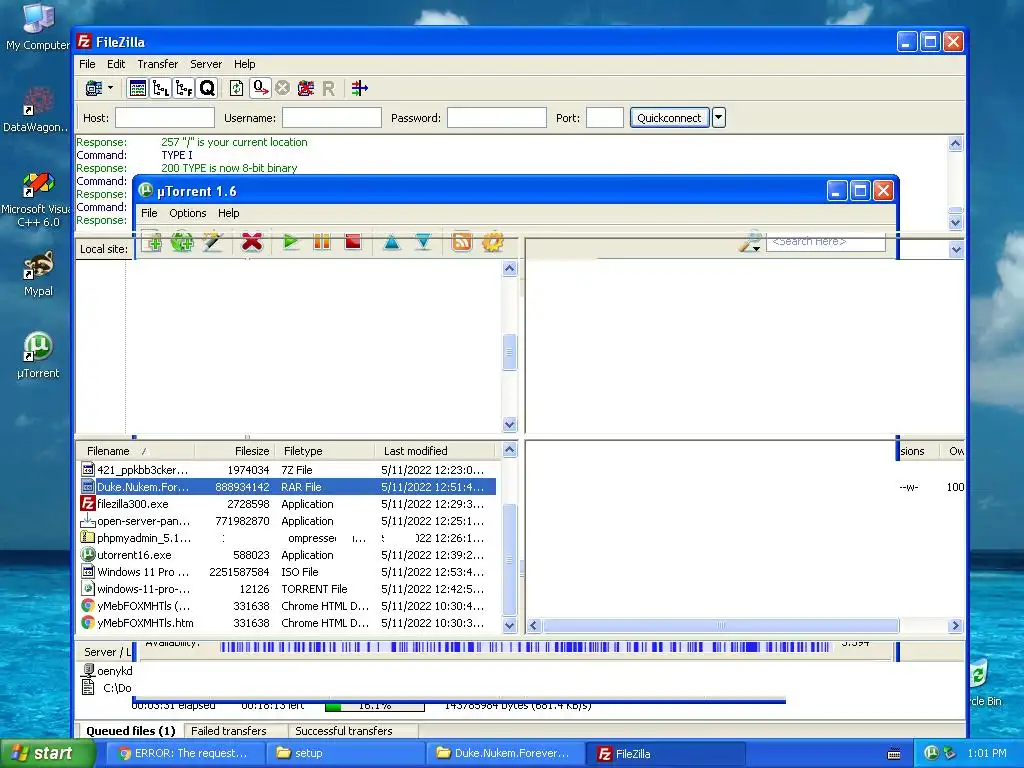This screenshot has width=1024, height=768.
Task: Open FileZilla Transfer menu
Action: click(x=157, y=64)
